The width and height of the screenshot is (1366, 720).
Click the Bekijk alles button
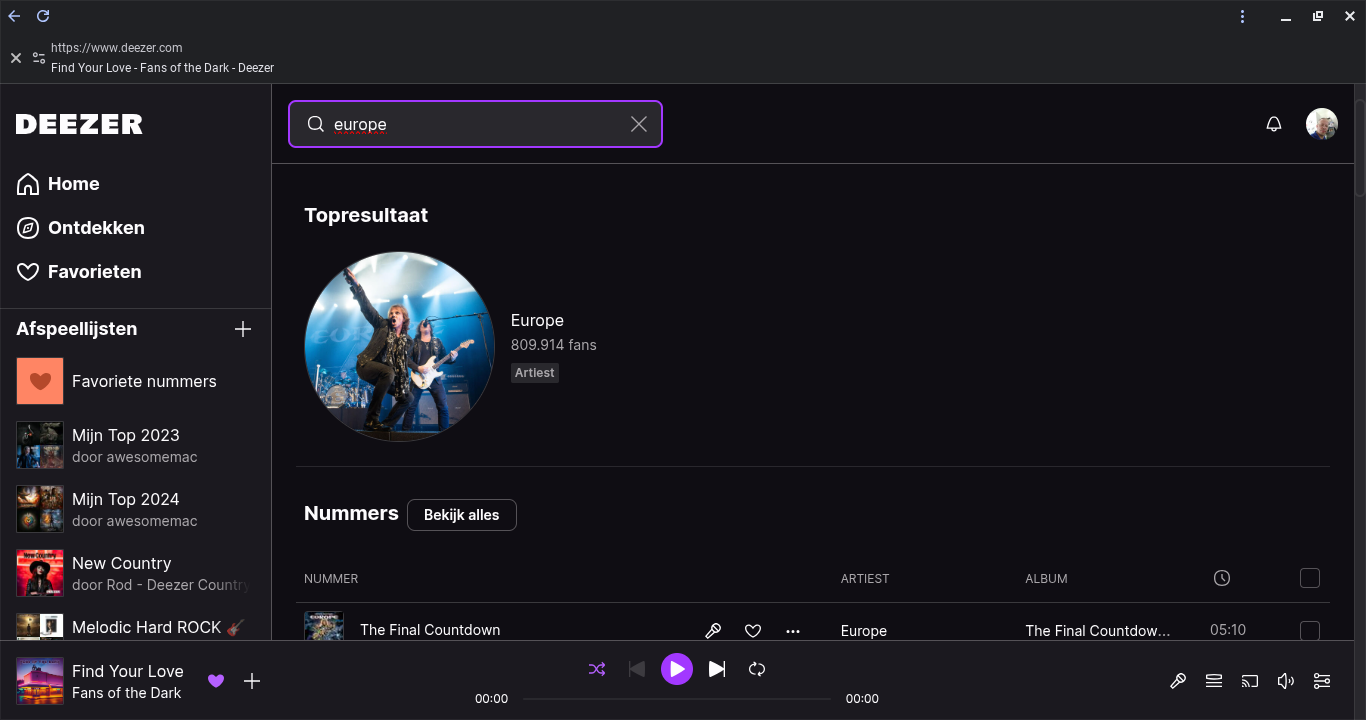point(461,515)
